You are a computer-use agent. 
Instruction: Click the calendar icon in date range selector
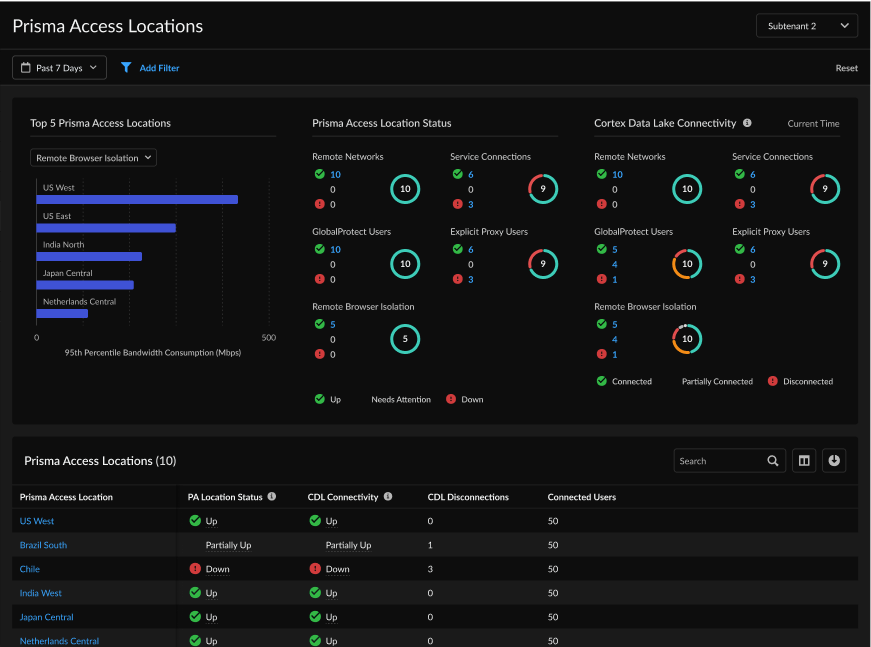[25, 68]
